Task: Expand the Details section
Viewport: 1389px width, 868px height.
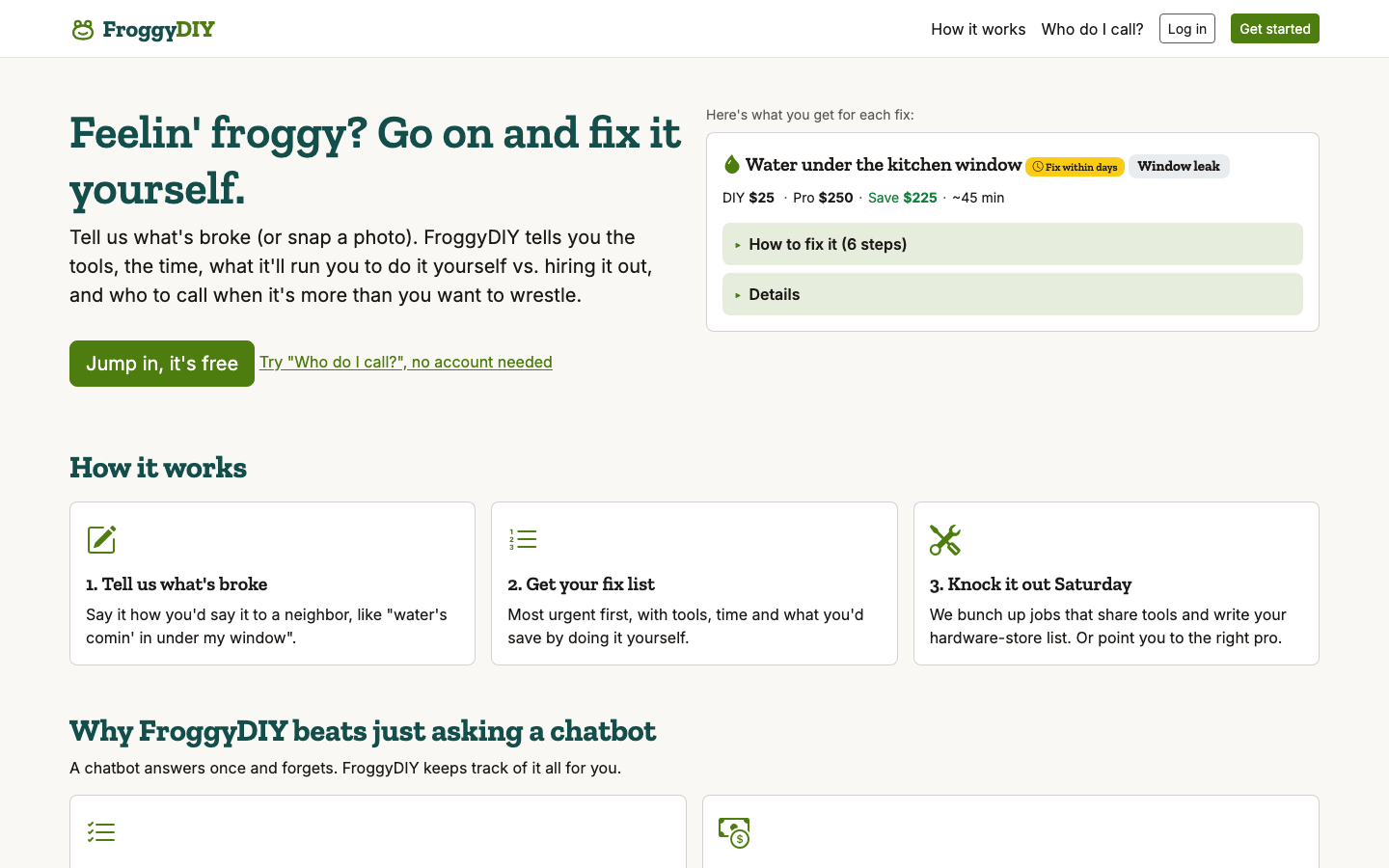Action: [x=1012, y=294]
